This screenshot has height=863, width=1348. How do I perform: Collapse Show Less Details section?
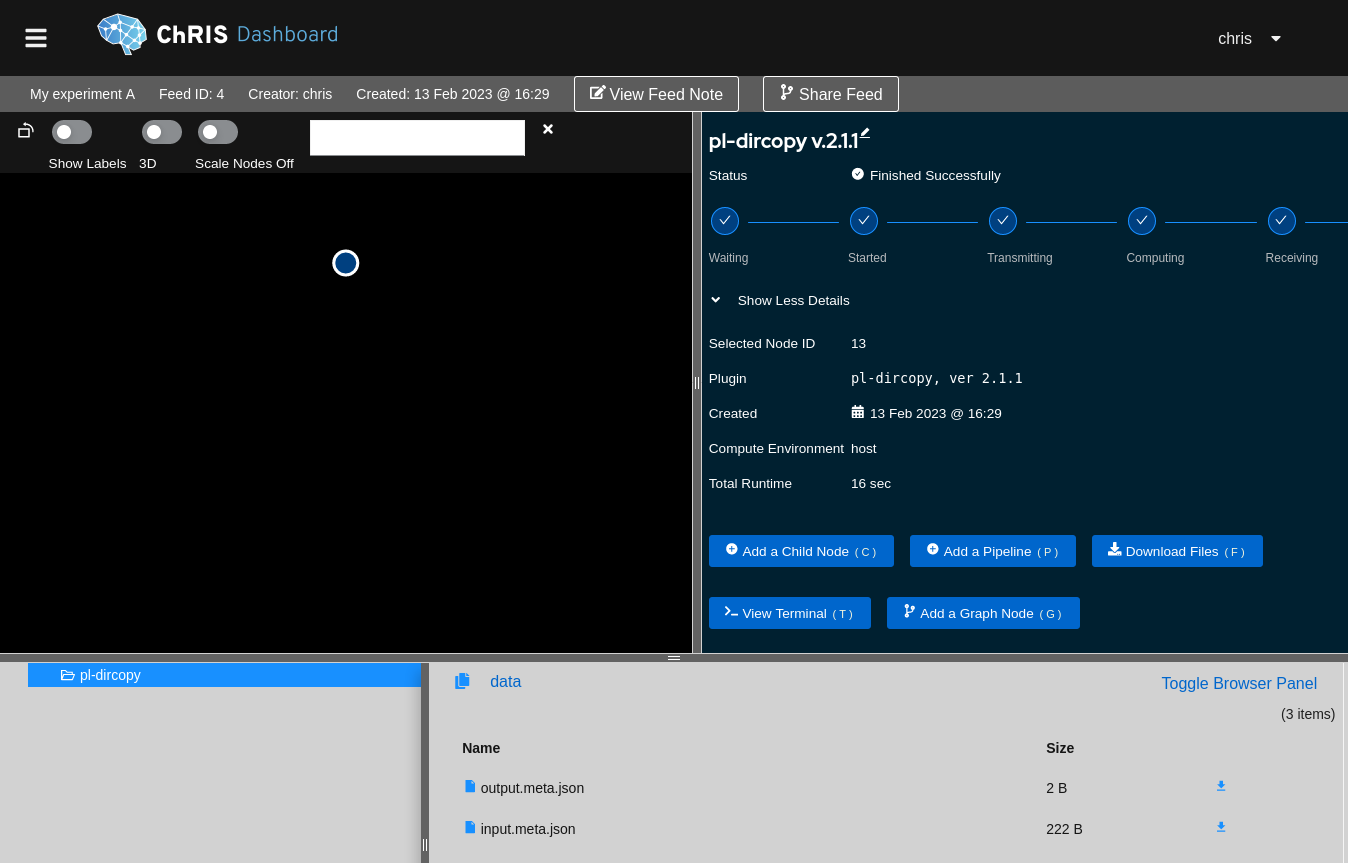780,300
